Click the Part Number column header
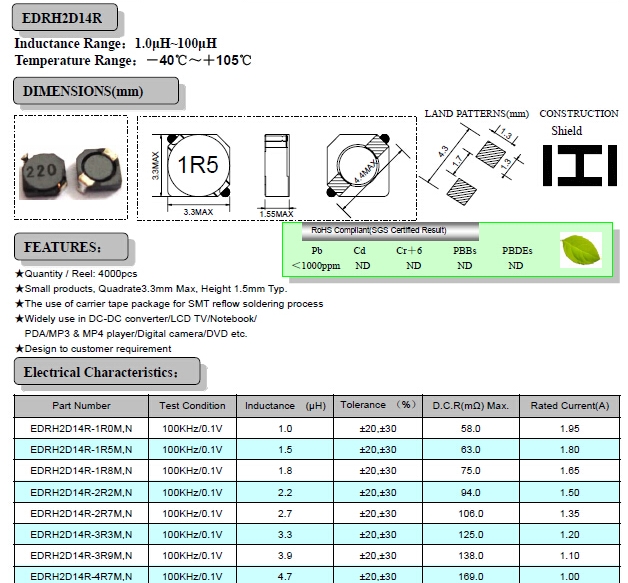Screen dimensions: 628x583 point(81,406)
